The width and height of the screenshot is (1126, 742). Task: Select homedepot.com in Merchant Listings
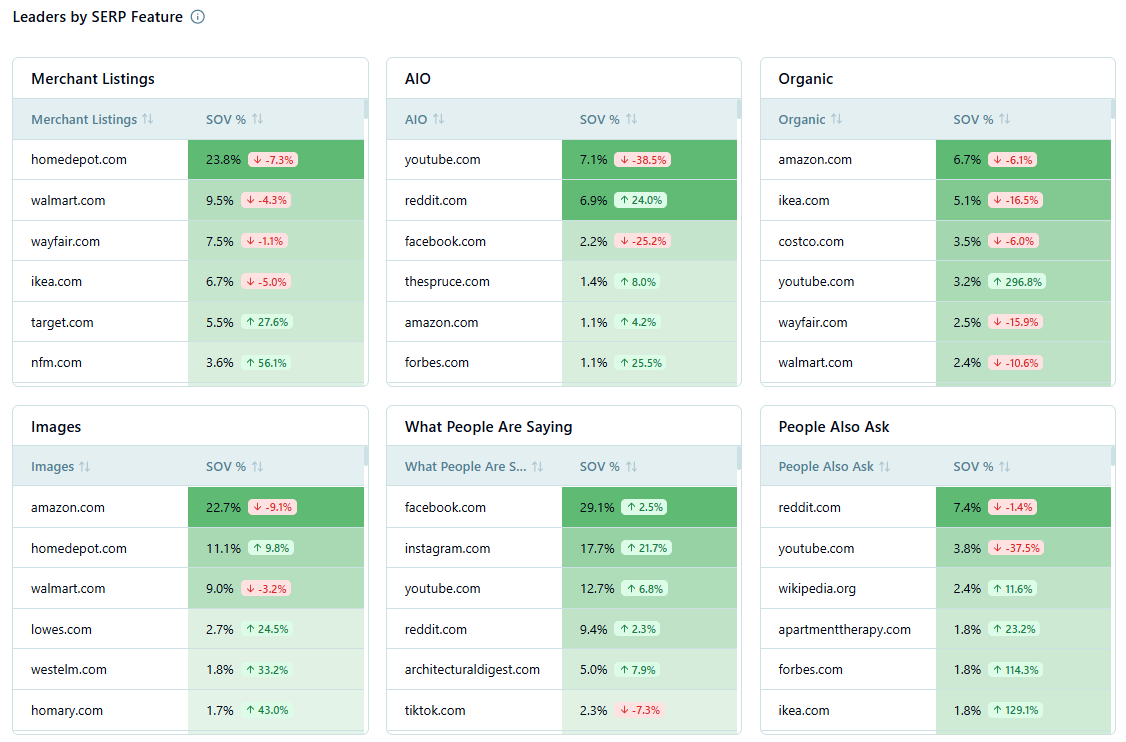(79, 159)
